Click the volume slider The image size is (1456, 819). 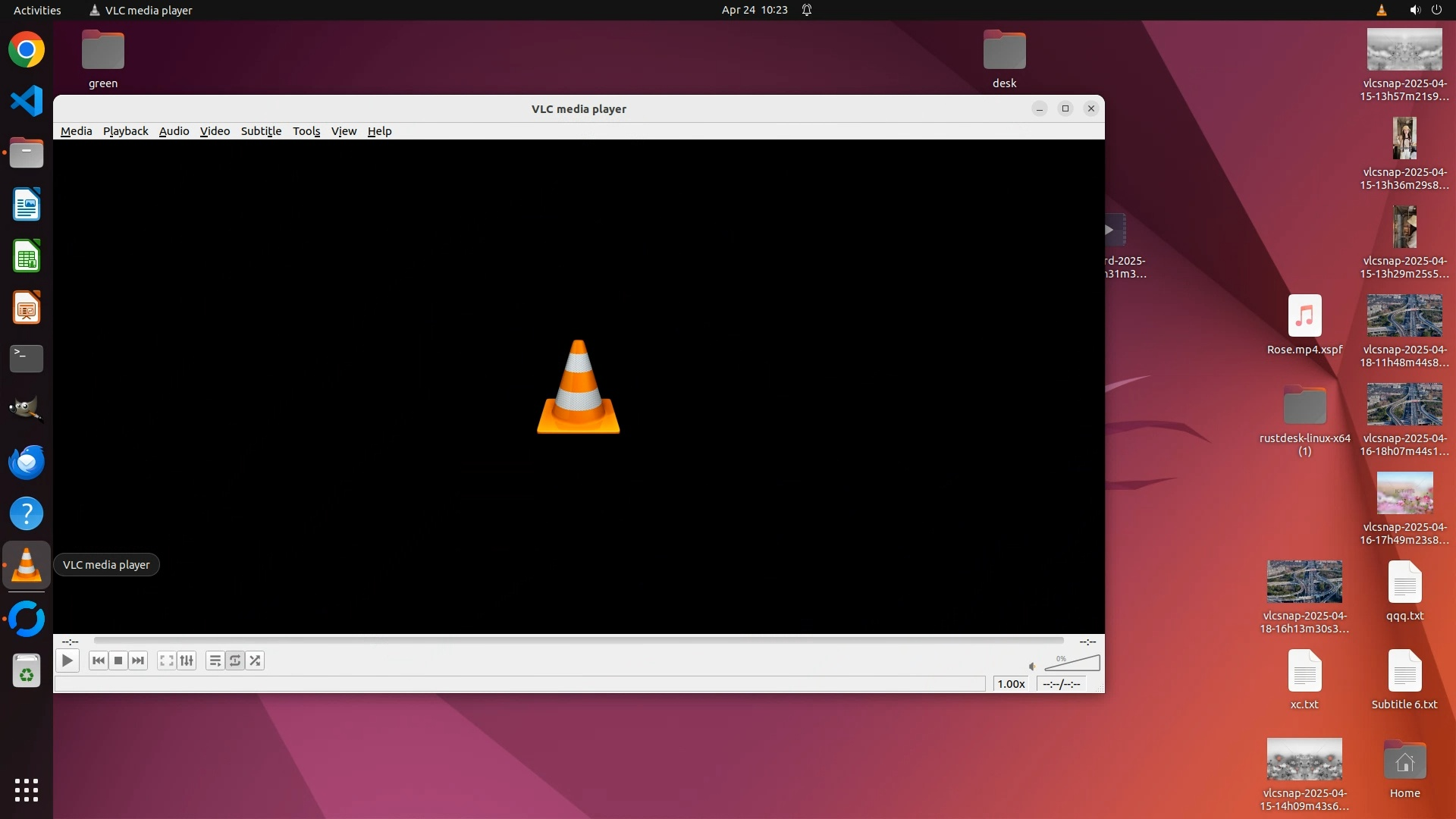1072,664
